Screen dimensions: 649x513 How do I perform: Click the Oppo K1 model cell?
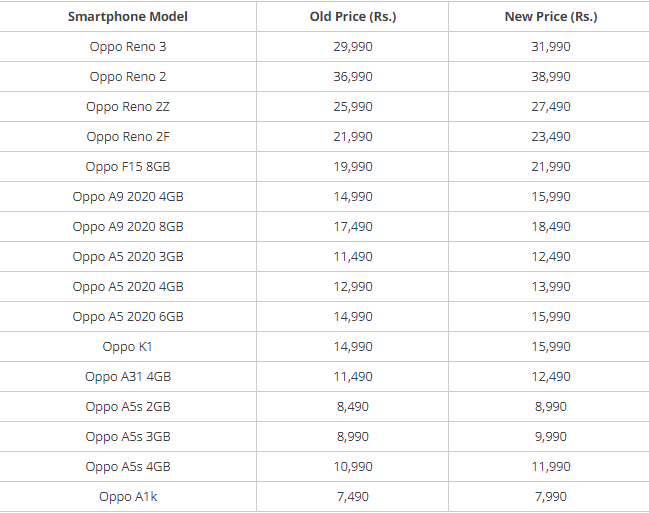point(128,347)
